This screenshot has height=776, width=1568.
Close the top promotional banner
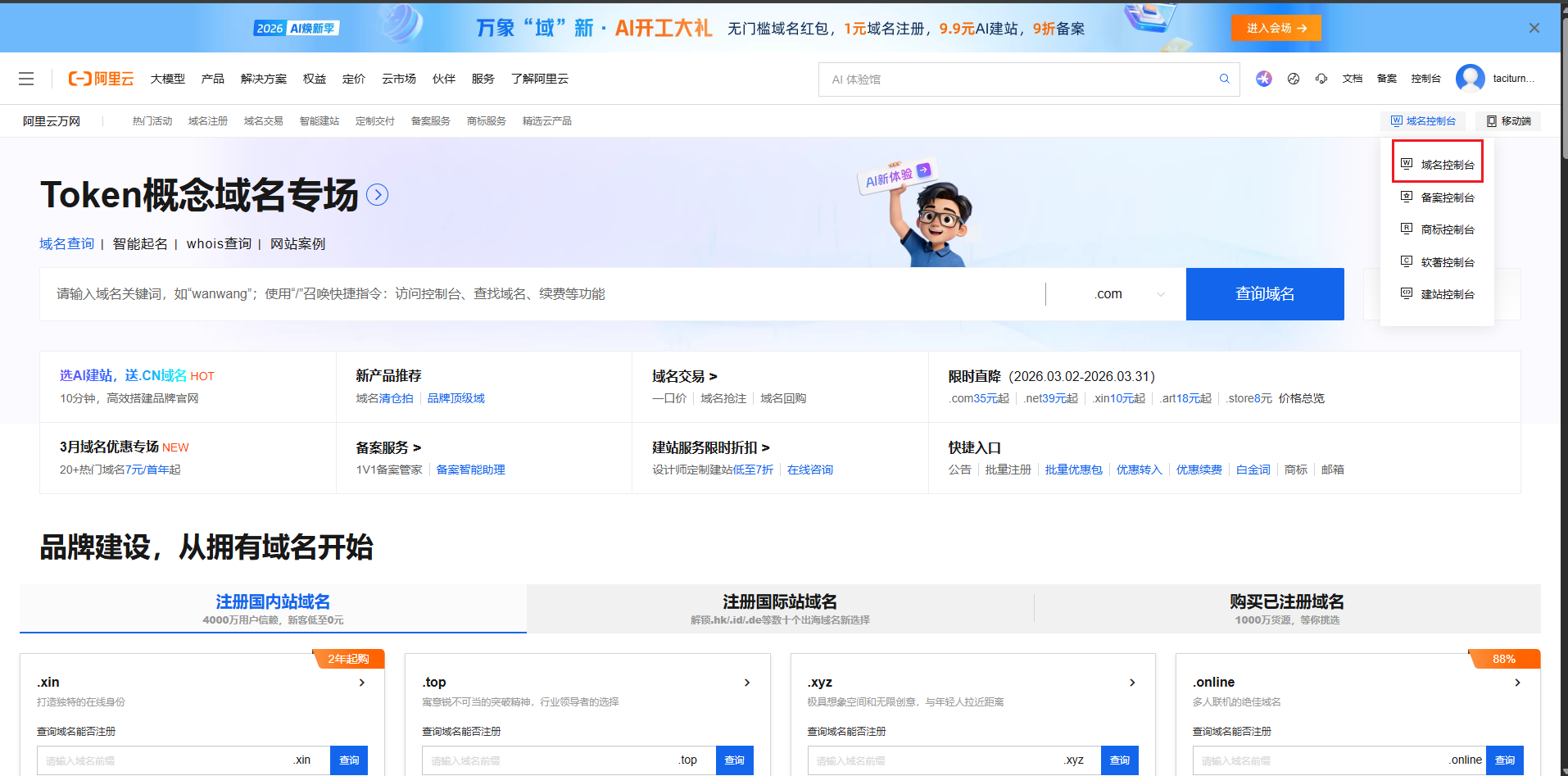[1534, 28]
